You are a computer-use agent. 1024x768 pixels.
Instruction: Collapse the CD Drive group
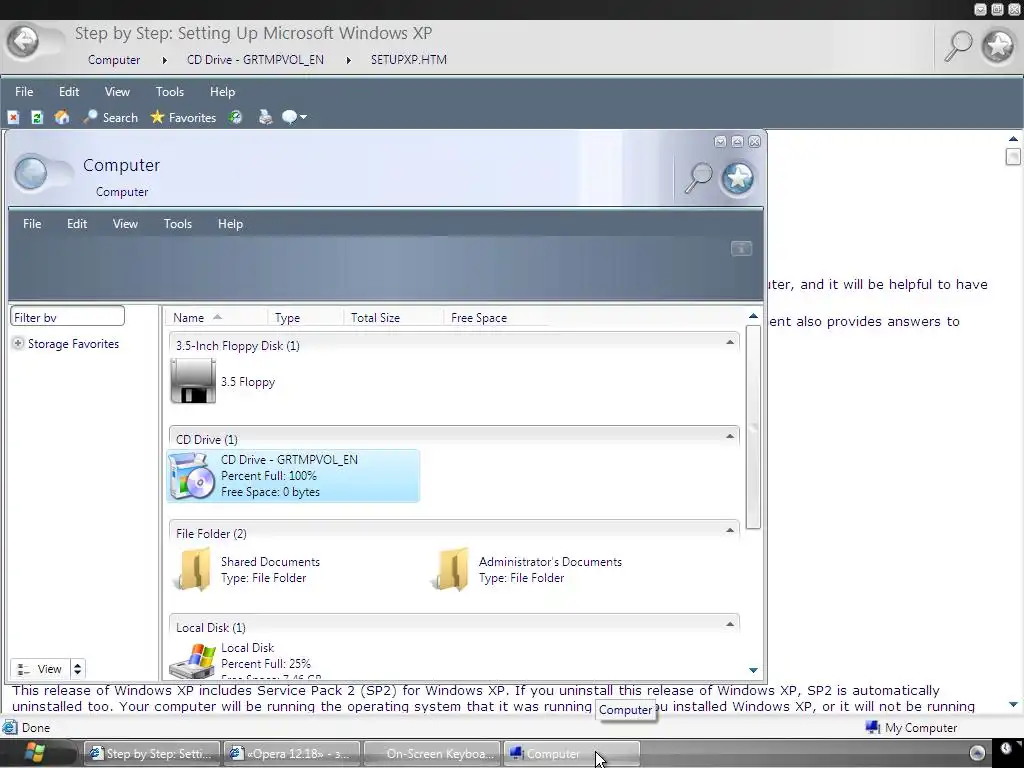click(729, 437)
